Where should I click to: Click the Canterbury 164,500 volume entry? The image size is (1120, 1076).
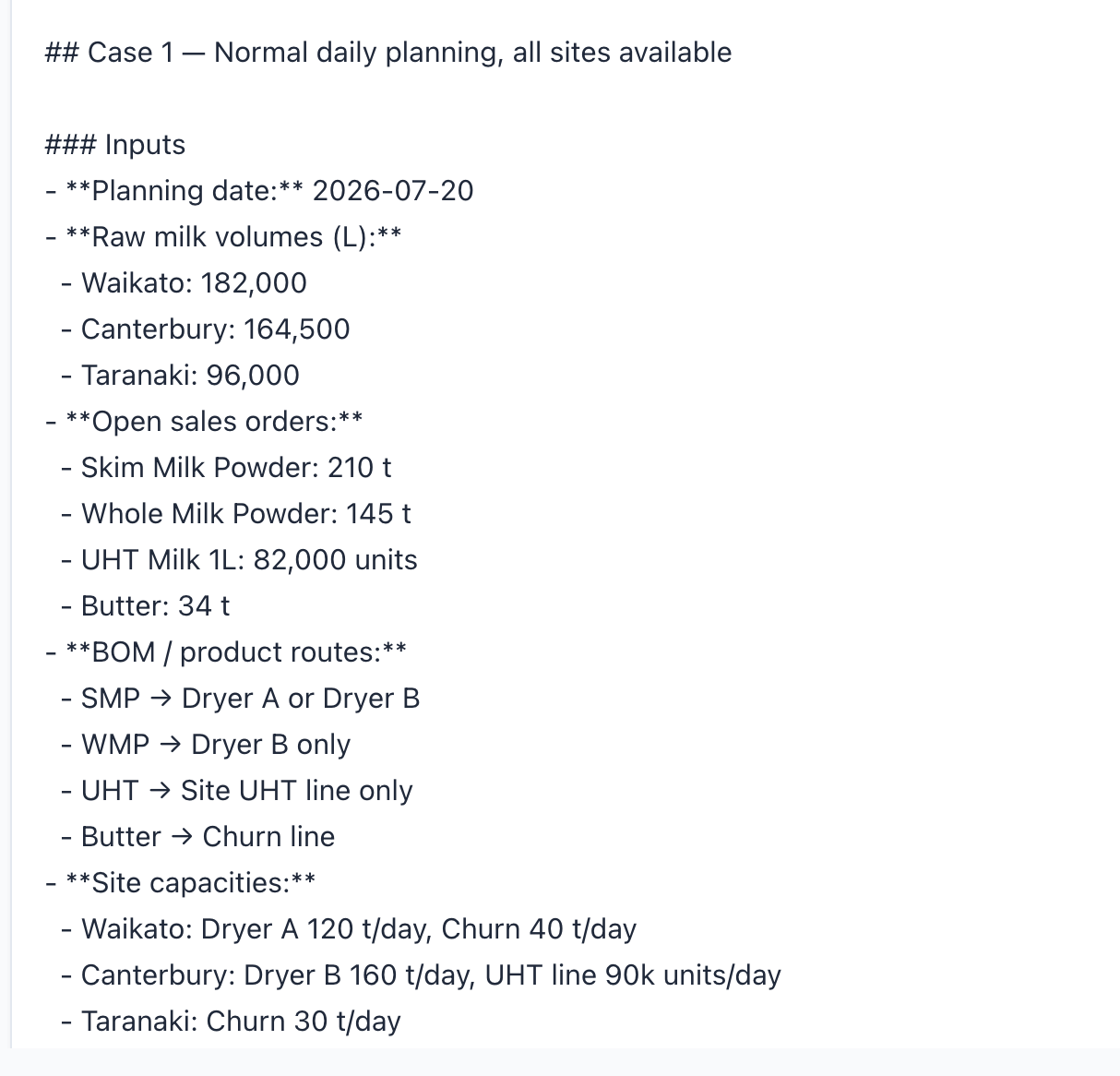[206, 329]
